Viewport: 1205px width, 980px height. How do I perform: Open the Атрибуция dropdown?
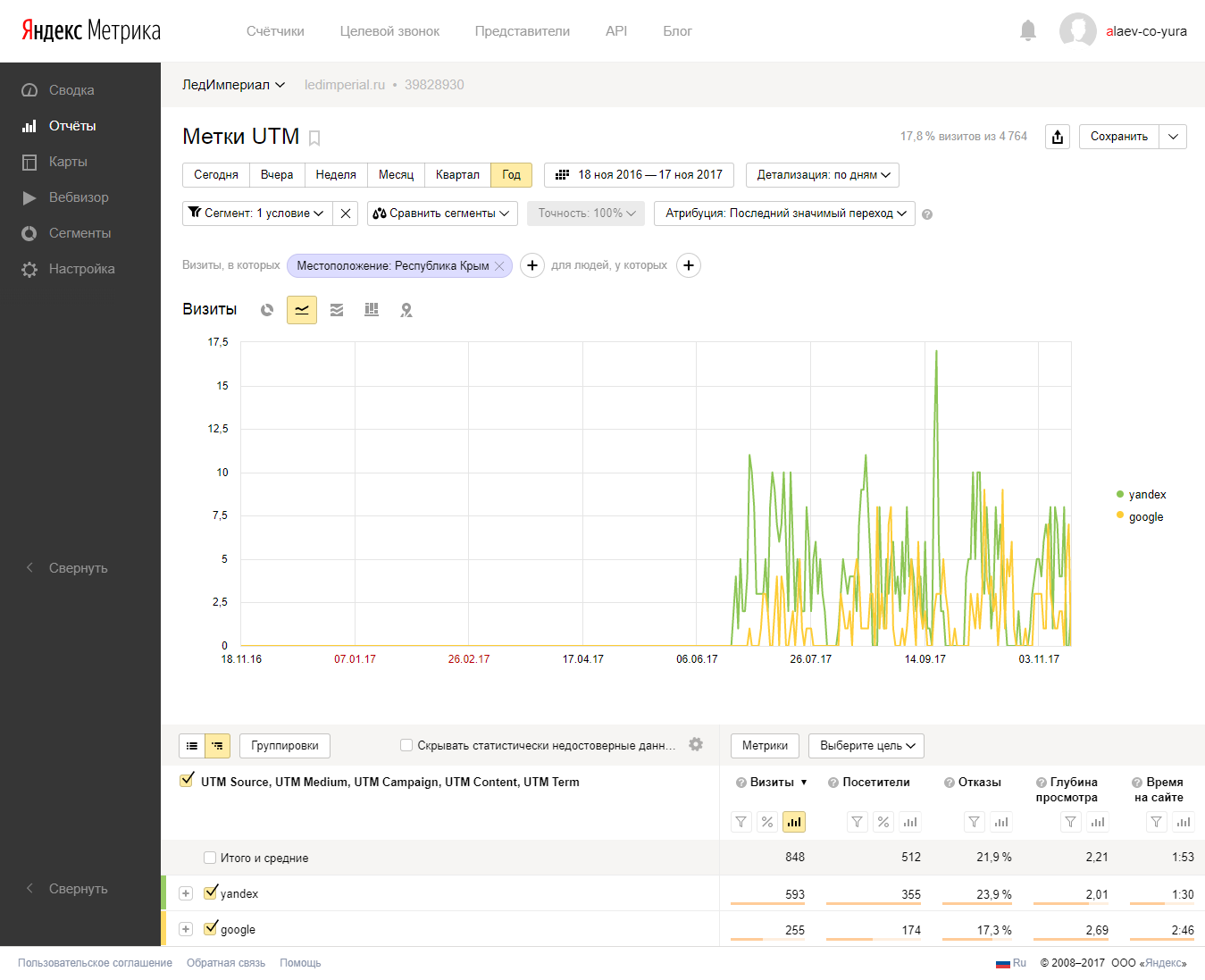784,214
